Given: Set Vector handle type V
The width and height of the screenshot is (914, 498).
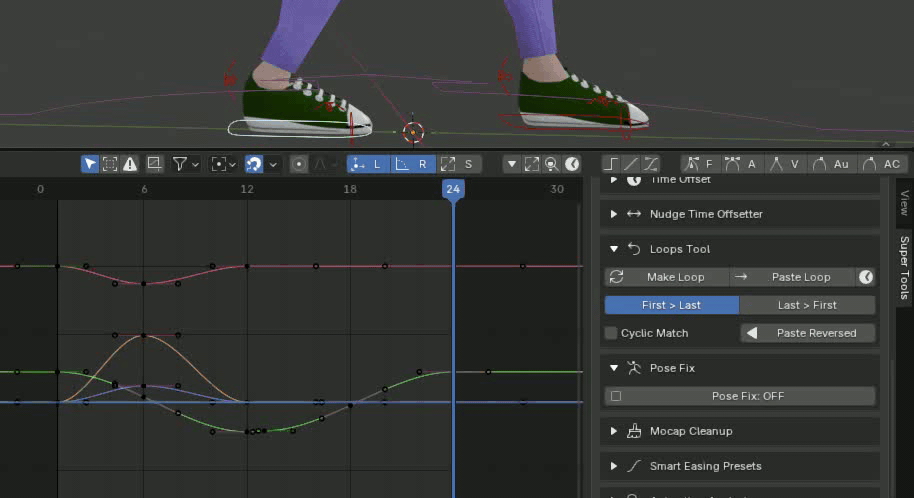Looking at the screenshot, I should coord(784,164).
